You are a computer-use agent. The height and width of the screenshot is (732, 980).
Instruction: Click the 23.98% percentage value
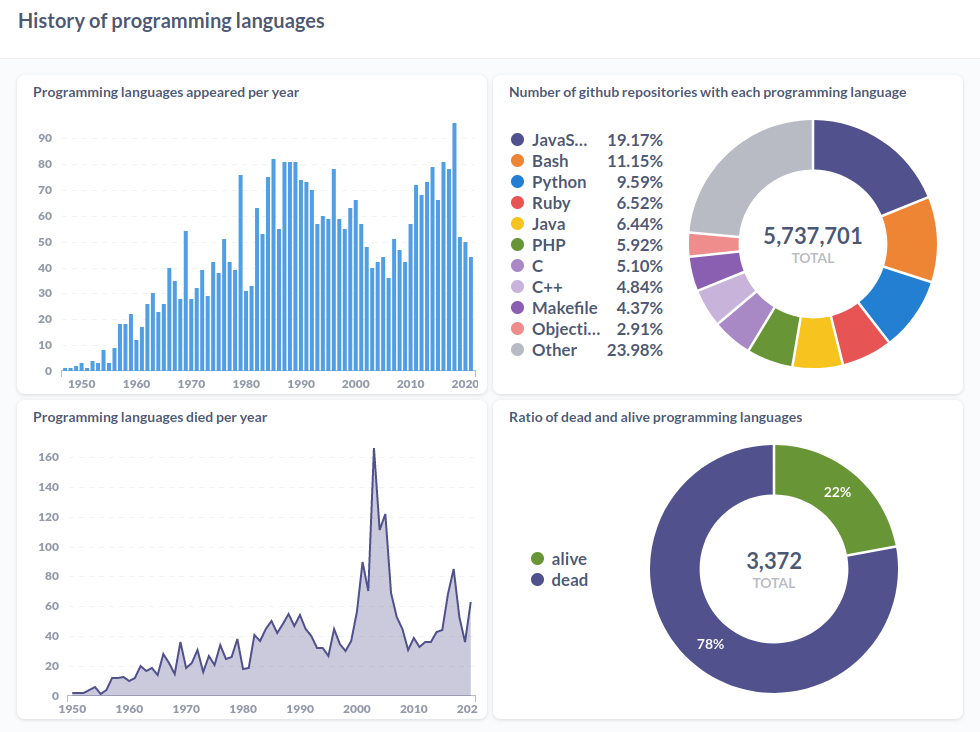point(634,350)
